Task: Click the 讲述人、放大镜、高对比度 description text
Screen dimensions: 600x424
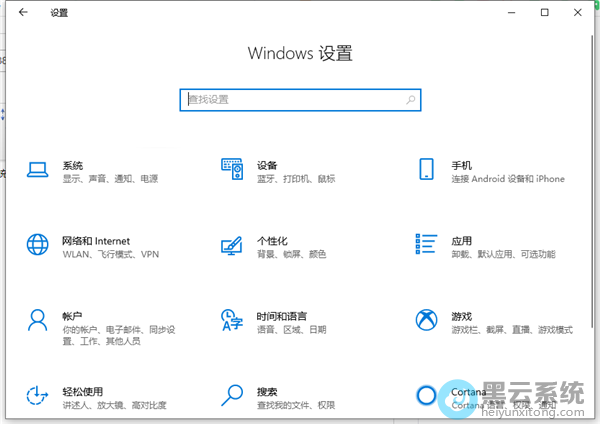Action: click(x=114, y=405)
